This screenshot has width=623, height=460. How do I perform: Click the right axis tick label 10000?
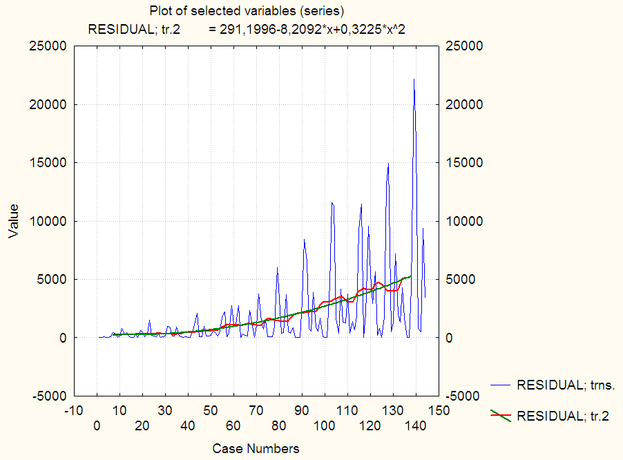click(464, 221)
